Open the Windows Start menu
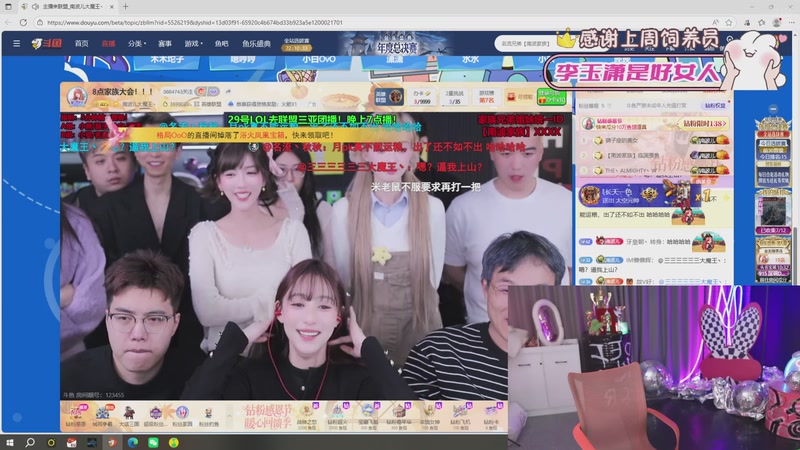Viewport: 800px width, 450px height. [x=9, y=442]
